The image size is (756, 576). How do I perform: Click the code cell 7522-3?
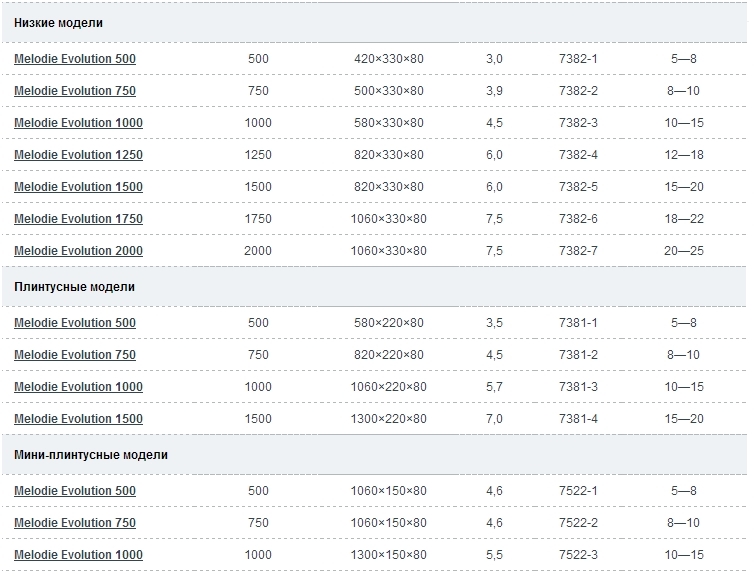578,555
